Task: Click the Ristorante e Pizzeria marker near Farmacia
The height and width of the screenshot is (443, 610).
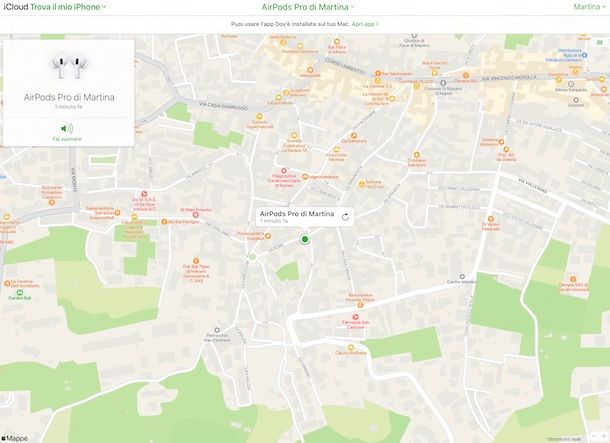Action: [x=360, y=305]
